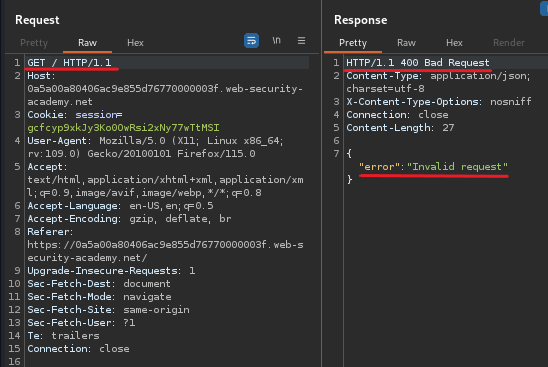Switch Response view to Raw tab
The width and height of the screenshot is (548, 367).
click(x=406, y=43)
